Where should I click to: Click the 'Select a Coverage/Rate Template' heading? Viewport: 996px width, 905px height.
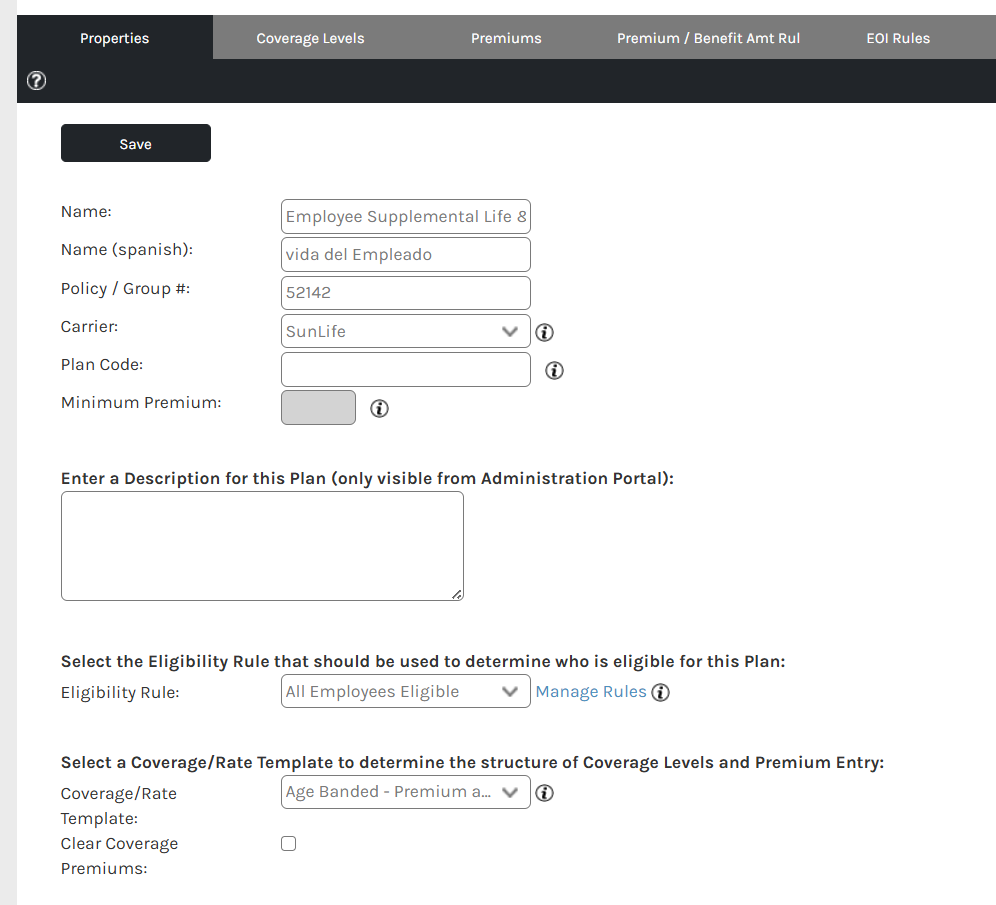tap(473, 762)
